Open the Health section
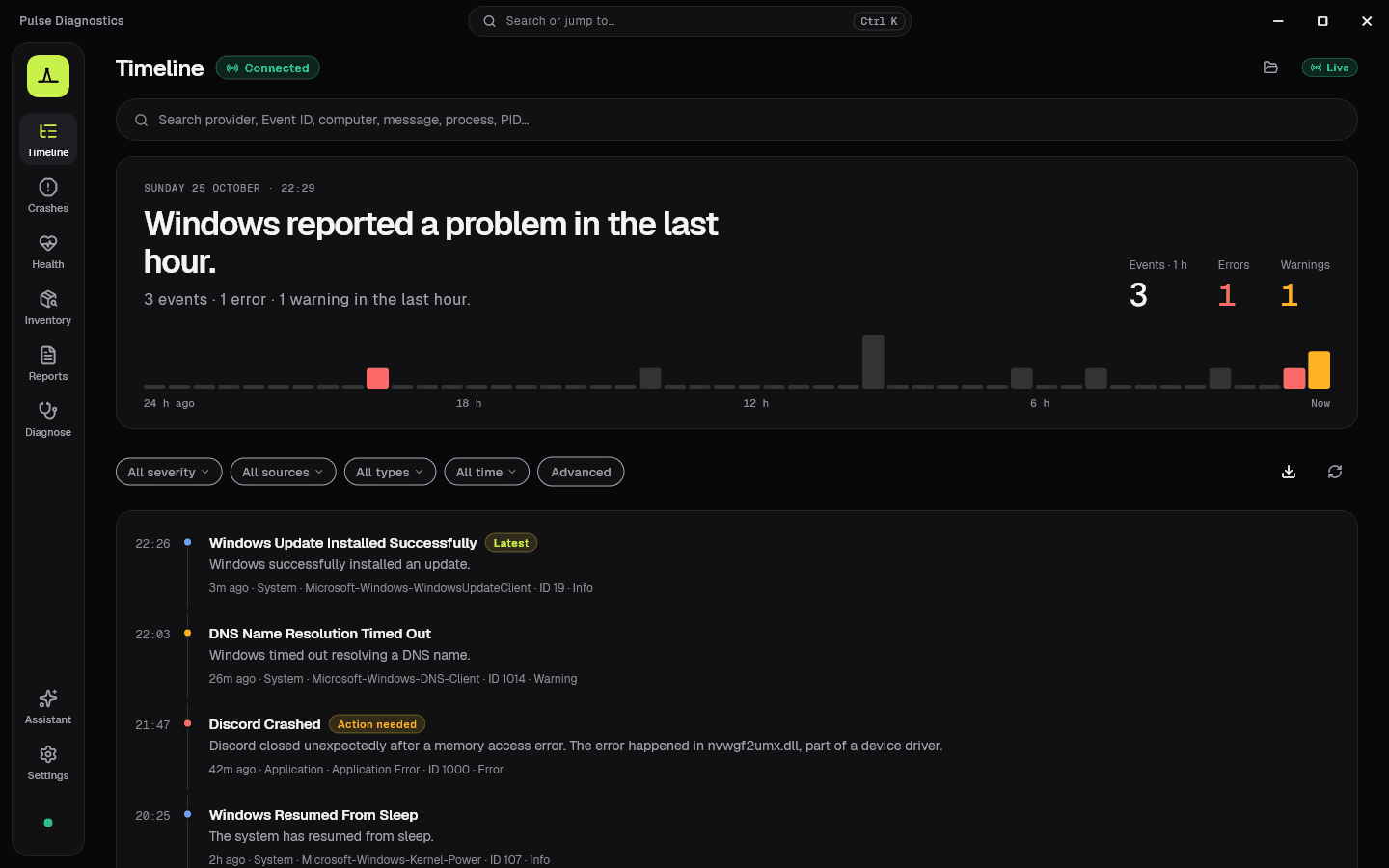This screenshot has width=1389, height=868. coord(48,251)
